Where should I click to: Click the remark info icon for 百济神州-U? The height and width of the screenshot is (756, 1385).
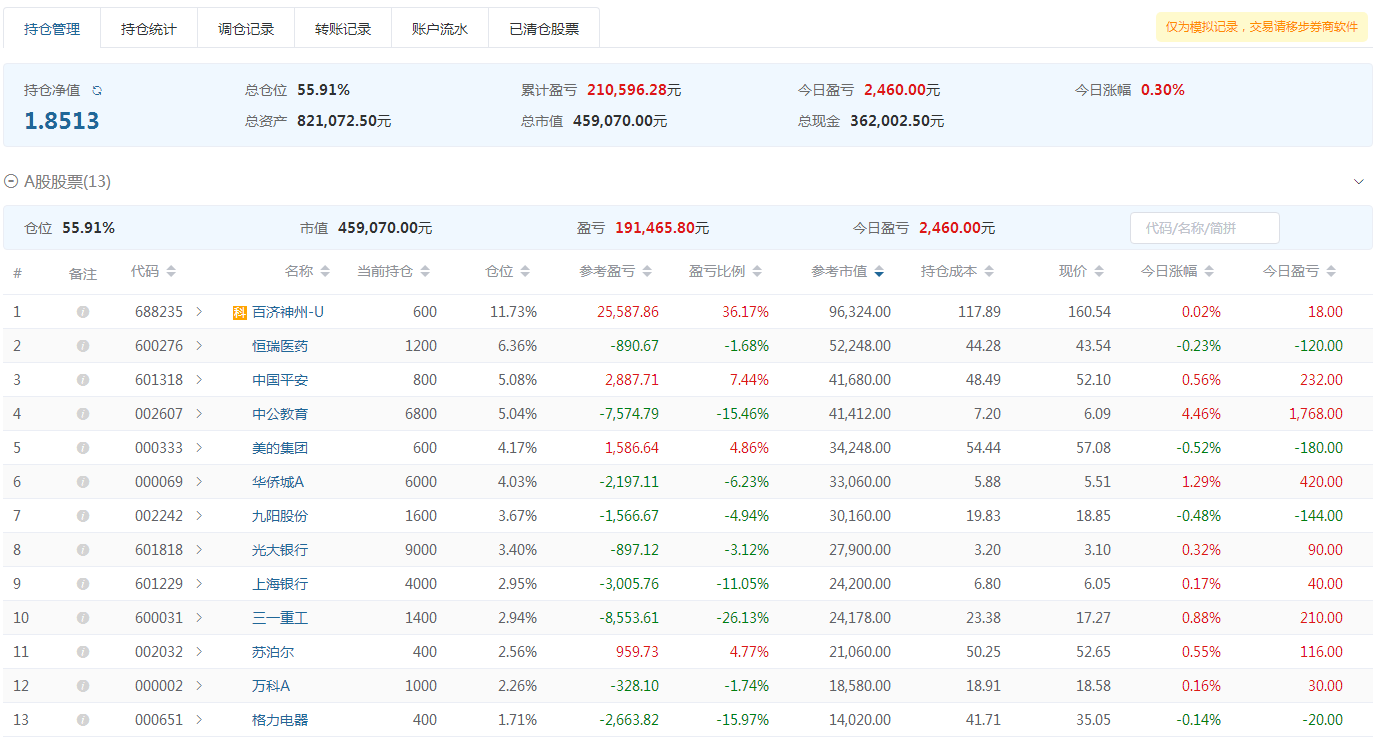[83, 312]
